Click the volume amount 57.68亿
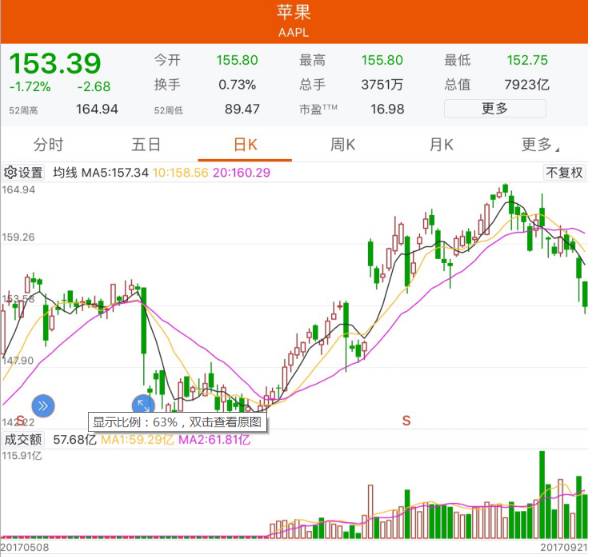Image resolution: width=594 pixels, height=557 pixels. click(74, 440)
